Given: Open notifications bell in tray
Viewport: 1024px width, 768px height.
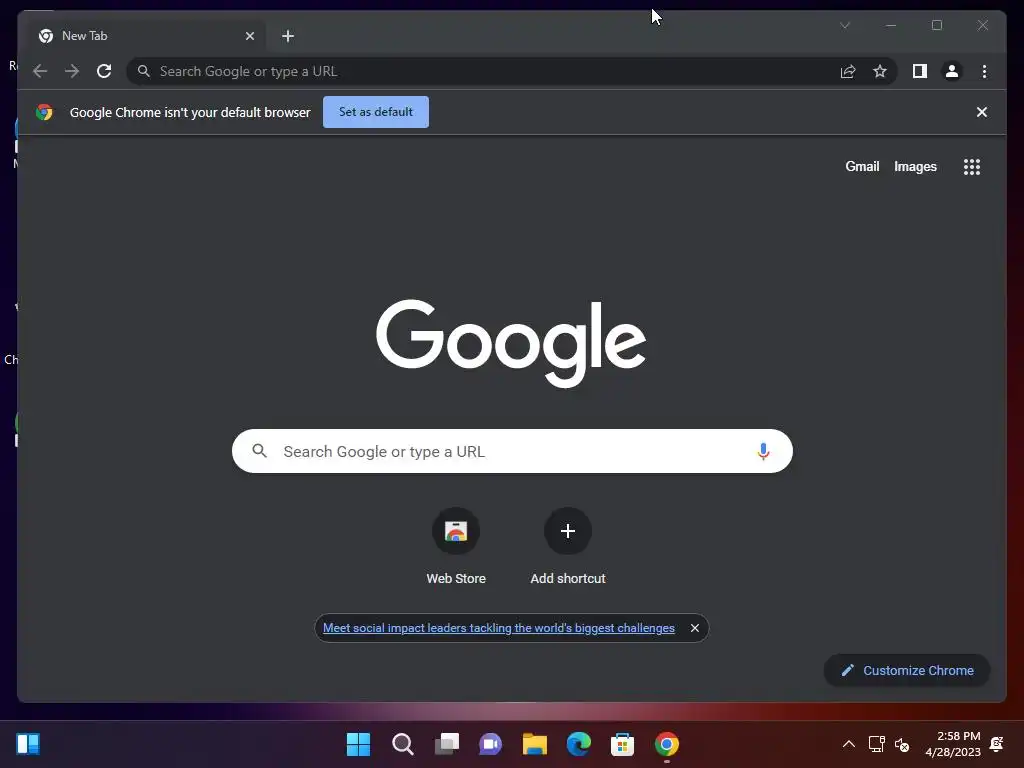Looking at the screenshot, I should point(997,744).
